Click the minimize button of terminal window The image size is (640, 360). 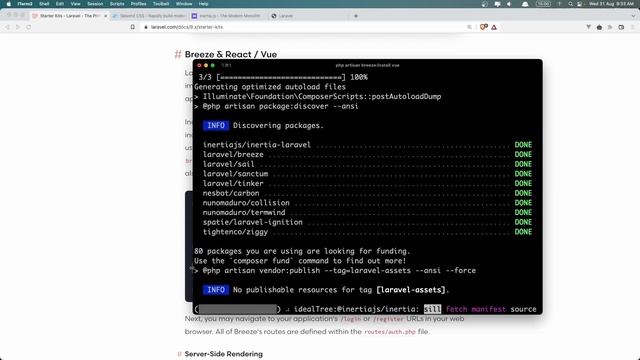[206, 65]
